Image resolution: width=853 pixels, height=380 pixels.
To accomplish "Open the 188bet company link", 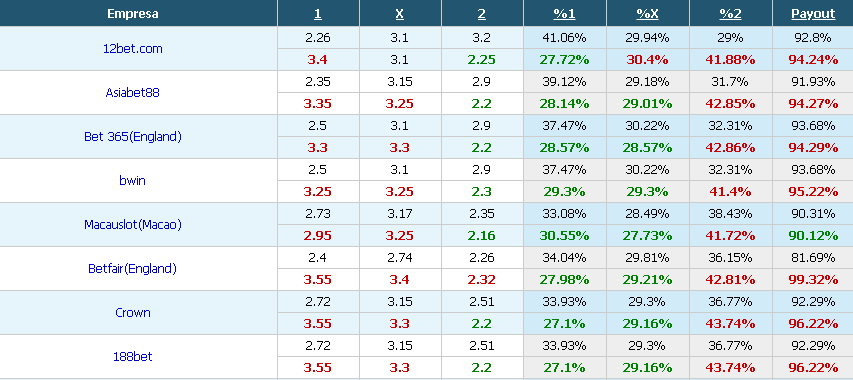I will pyautogui.click(x=133, y=357).
